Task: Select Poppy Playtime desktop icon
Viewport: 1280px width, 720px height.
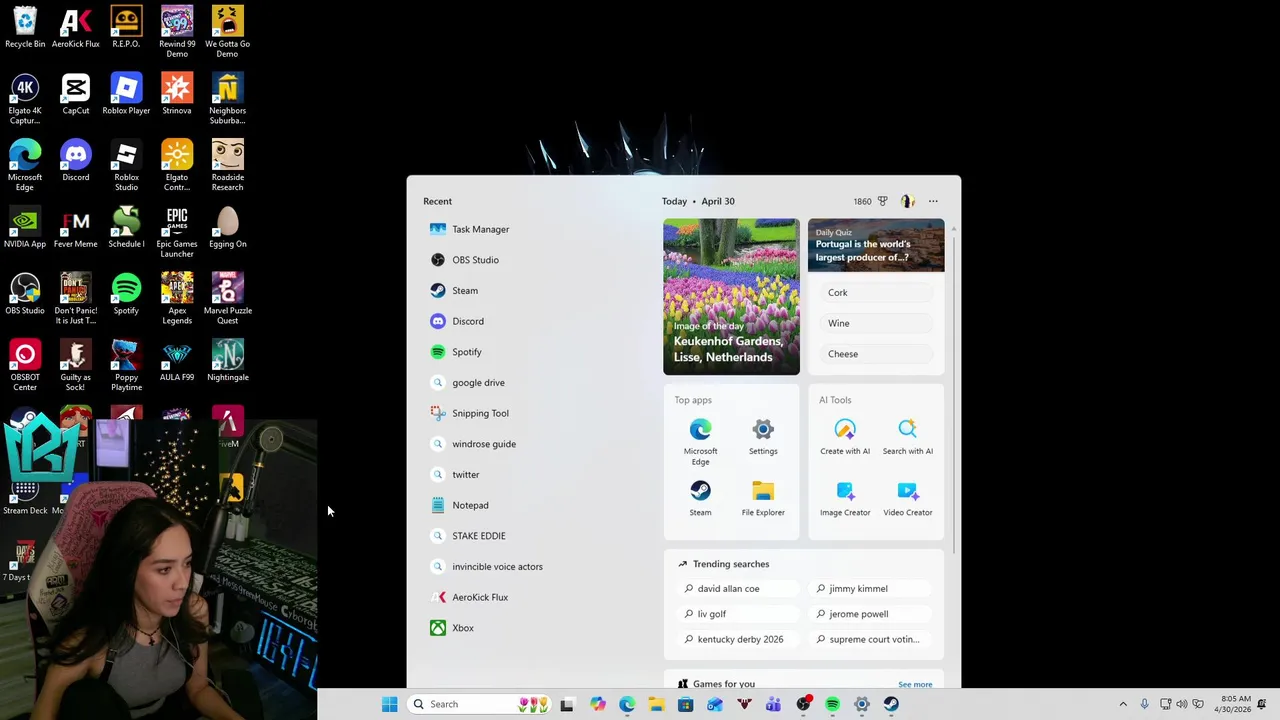Action: pos(126,366)
